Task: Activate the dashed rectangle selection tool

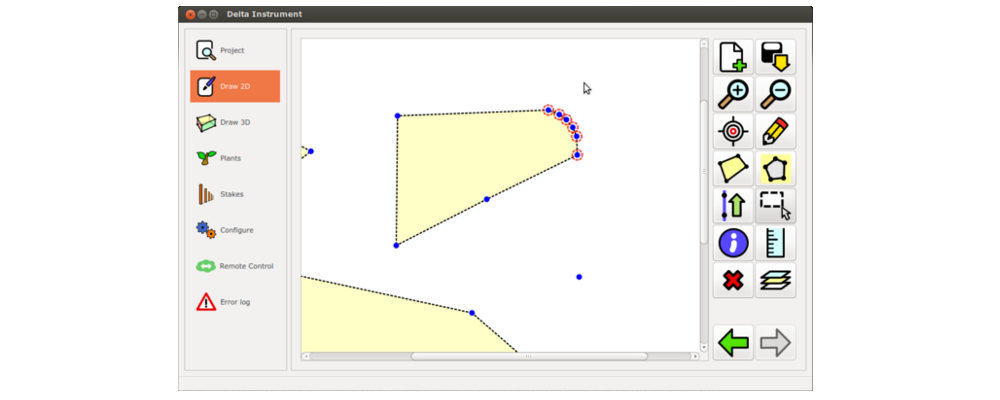Action: (x=775, y=205)
